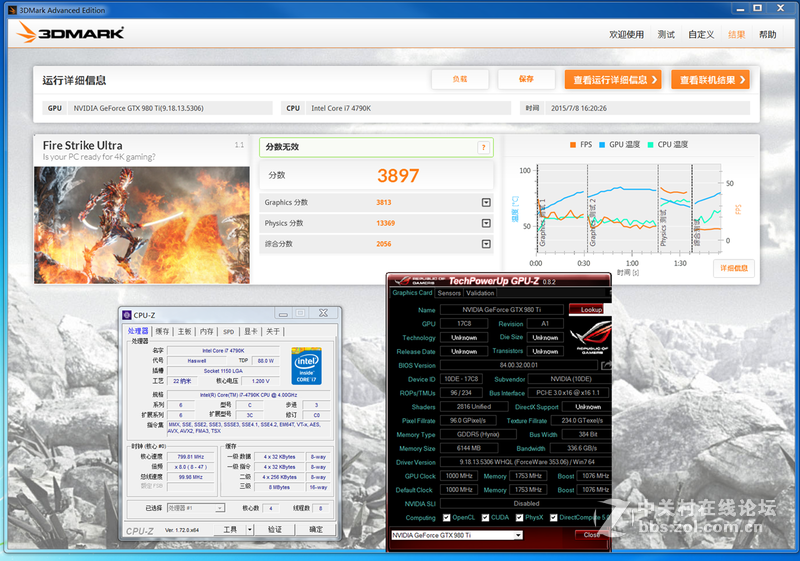
Task: Switch to the 内存 tab in CPU-Z
Action: point(206,332)
